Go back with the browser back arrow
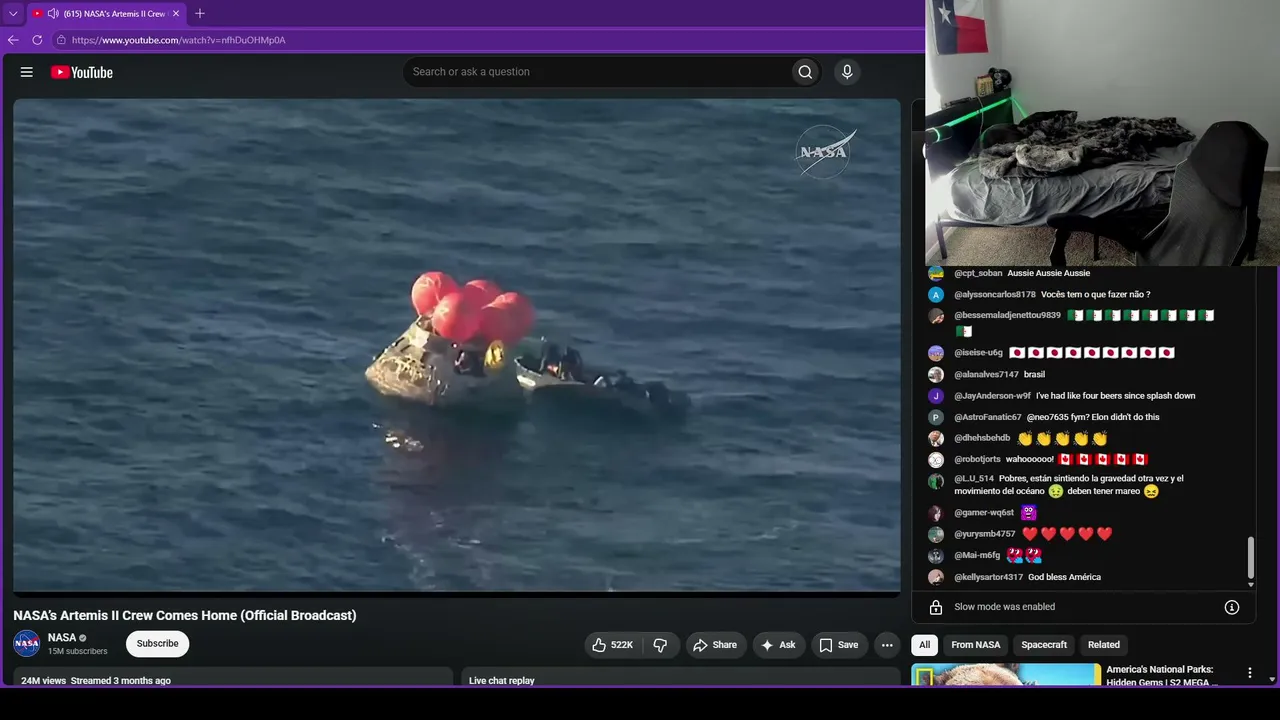This screenshot has height=720, width=1280. tap(13, 40)
